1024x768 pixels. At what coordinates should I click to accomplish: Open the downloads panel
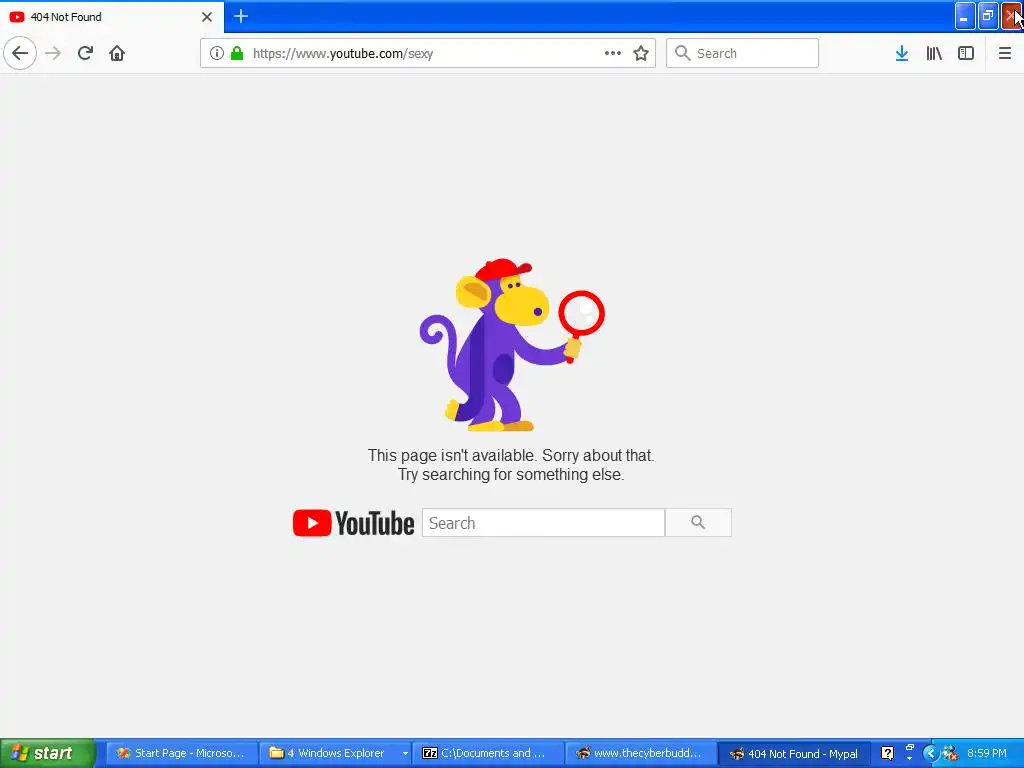pyautogui.click(x=902, y=53)
